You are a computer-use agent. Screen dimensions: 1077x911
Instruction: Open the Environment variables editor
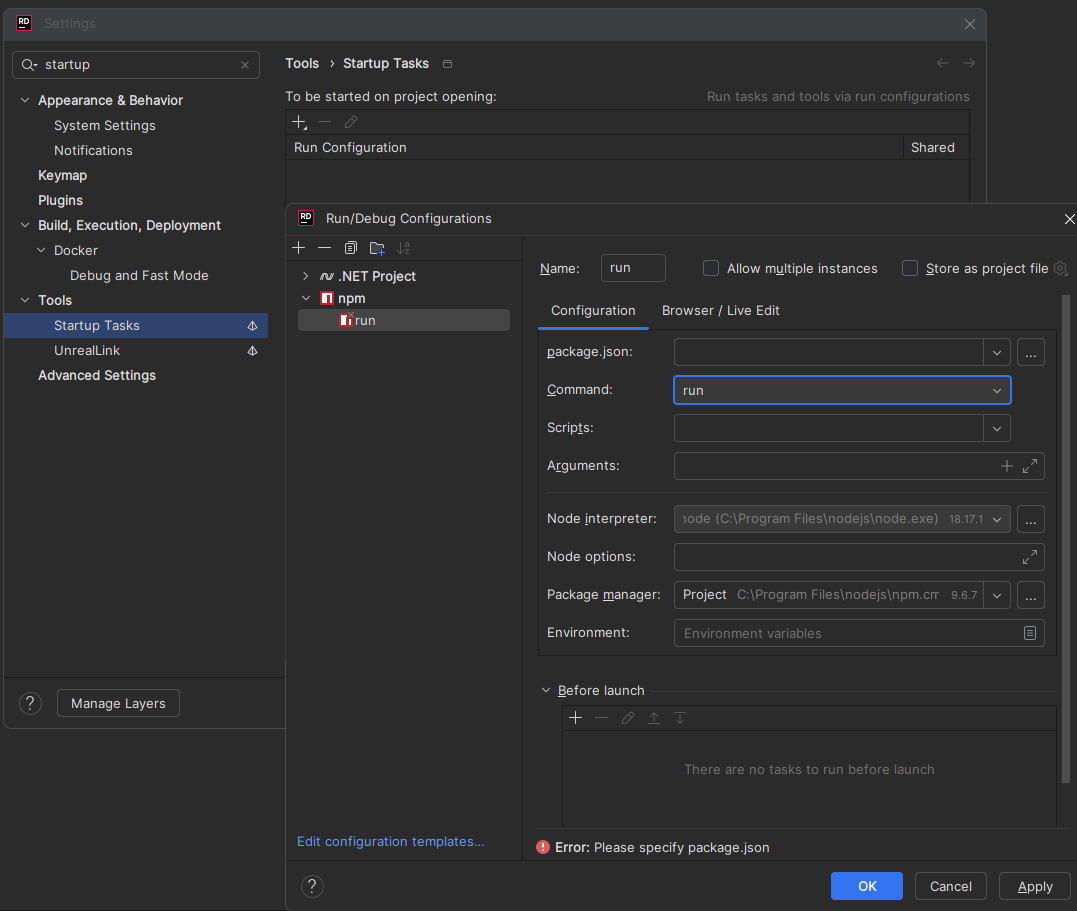pyautogui.click(x=1030, y=632)
